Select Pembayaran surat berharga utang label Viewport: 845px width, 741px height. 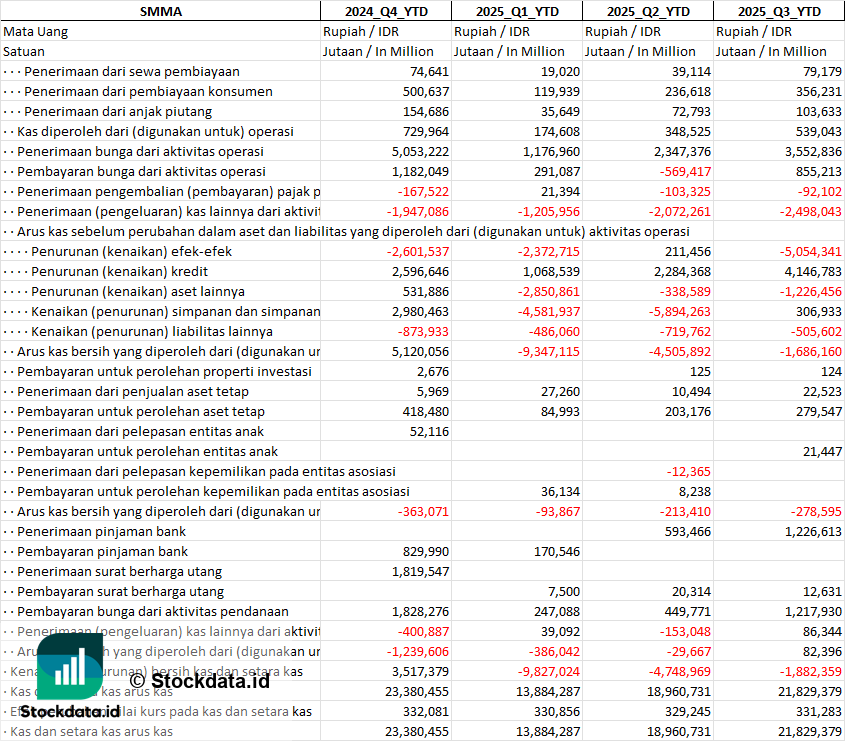[x=120, y=591]
